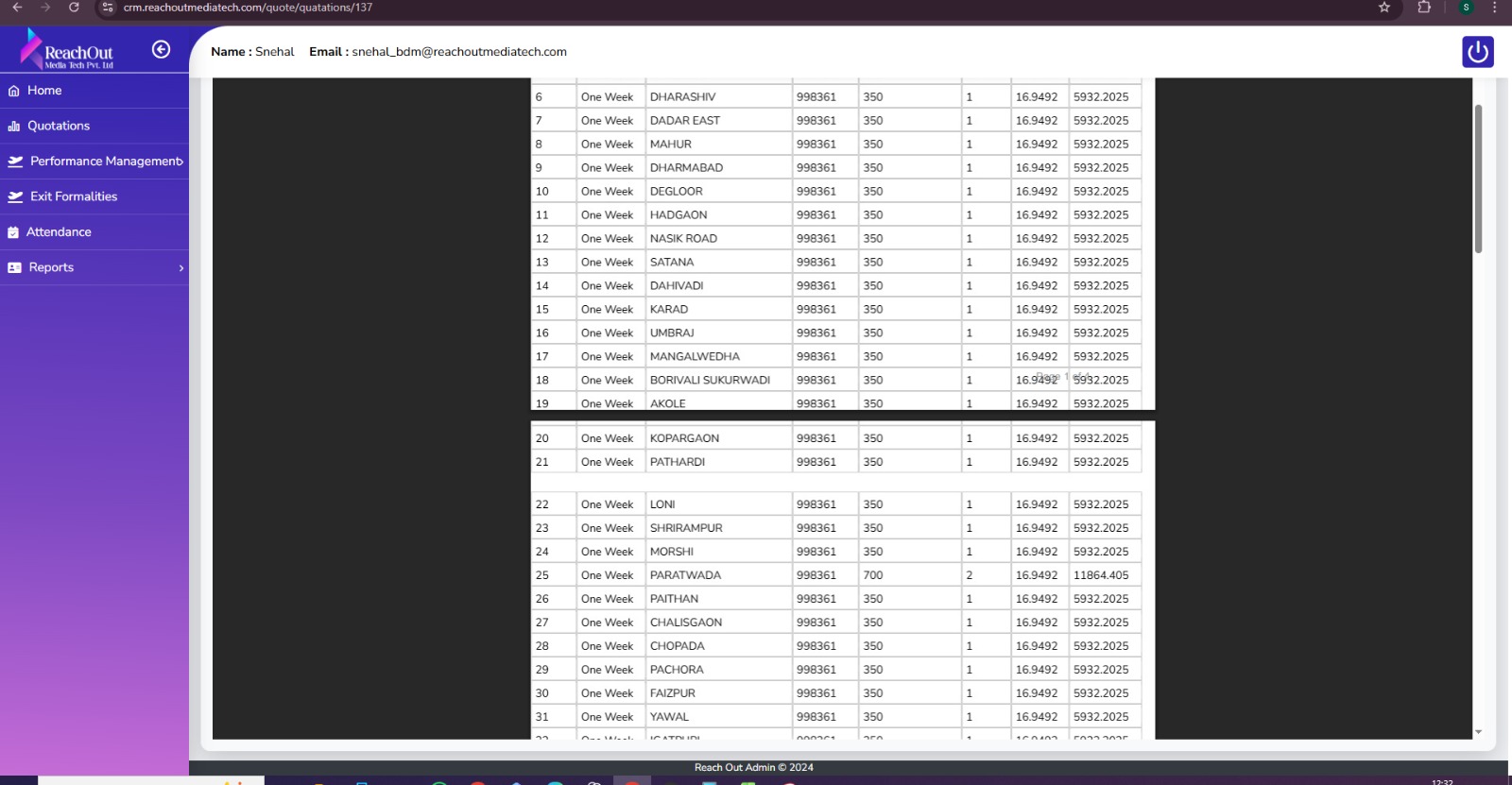Go to the Home menu item

(44, 91)
